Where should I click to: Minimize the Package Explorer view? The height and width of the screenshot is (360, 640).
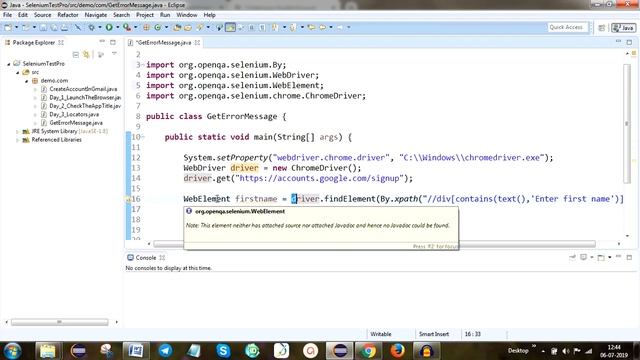pos(102,42)
